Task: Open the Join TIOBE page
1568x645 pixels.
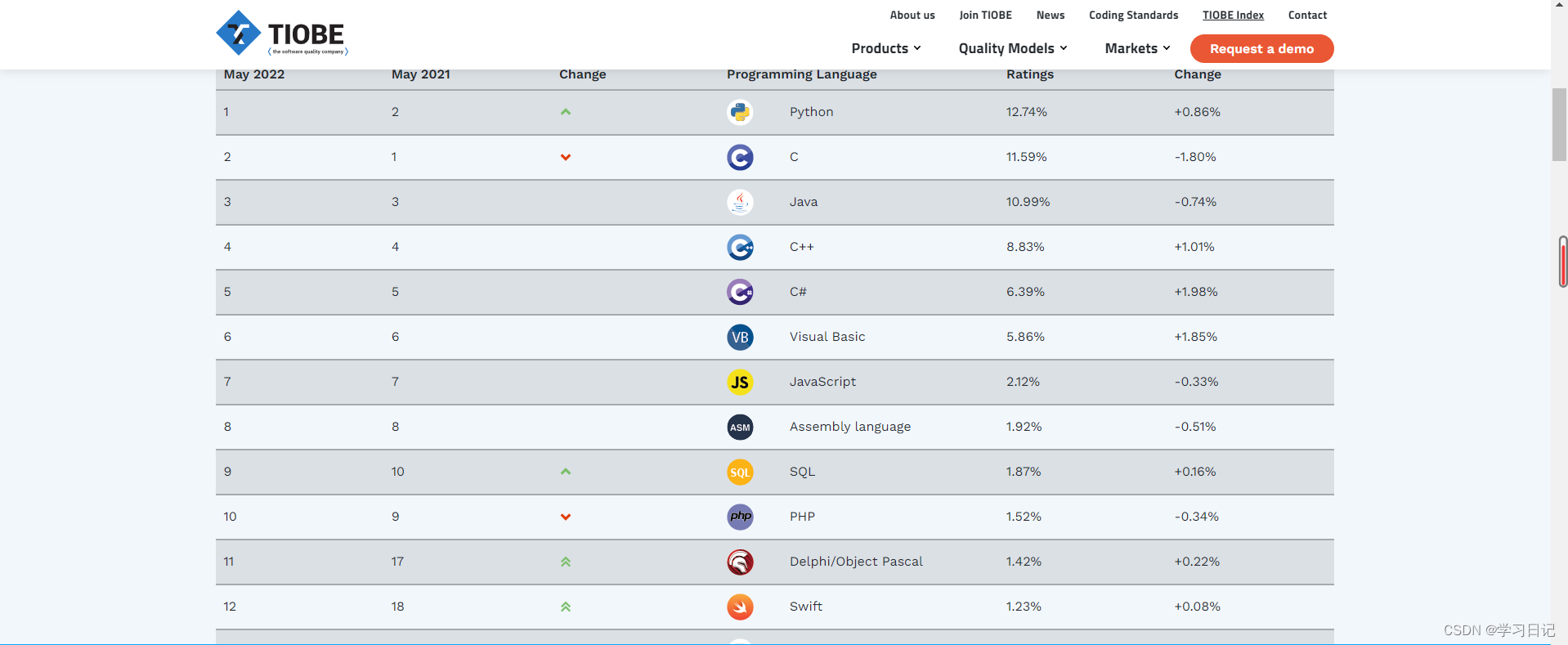Action: point(985,15)
